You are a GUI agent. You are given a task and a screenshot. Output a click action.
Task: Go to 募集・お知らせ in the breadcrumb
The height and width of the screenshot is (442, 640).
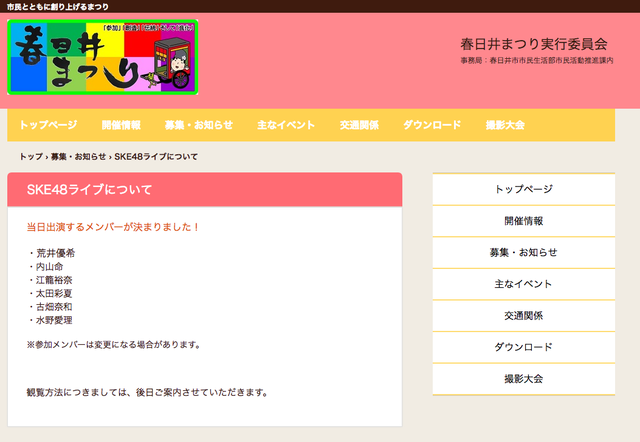click(78, 157)
